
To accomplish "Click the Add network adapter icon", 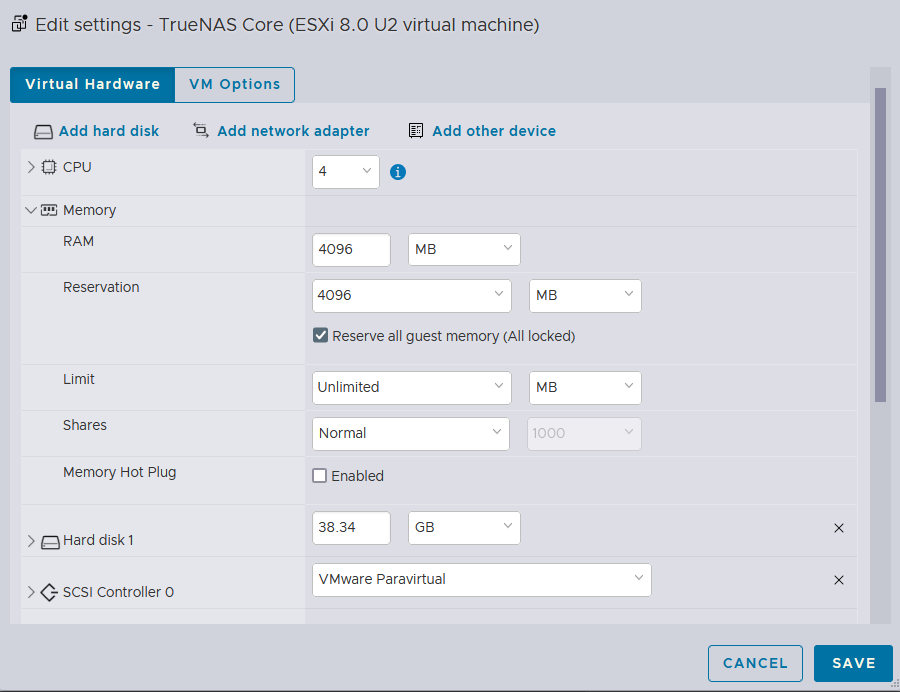I will pos(201,130).
